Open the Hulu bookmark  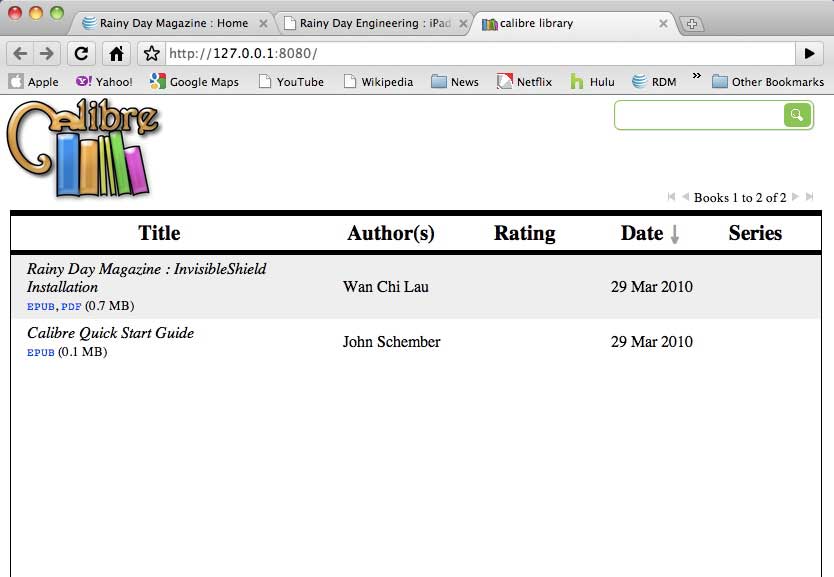click(593, 82)
